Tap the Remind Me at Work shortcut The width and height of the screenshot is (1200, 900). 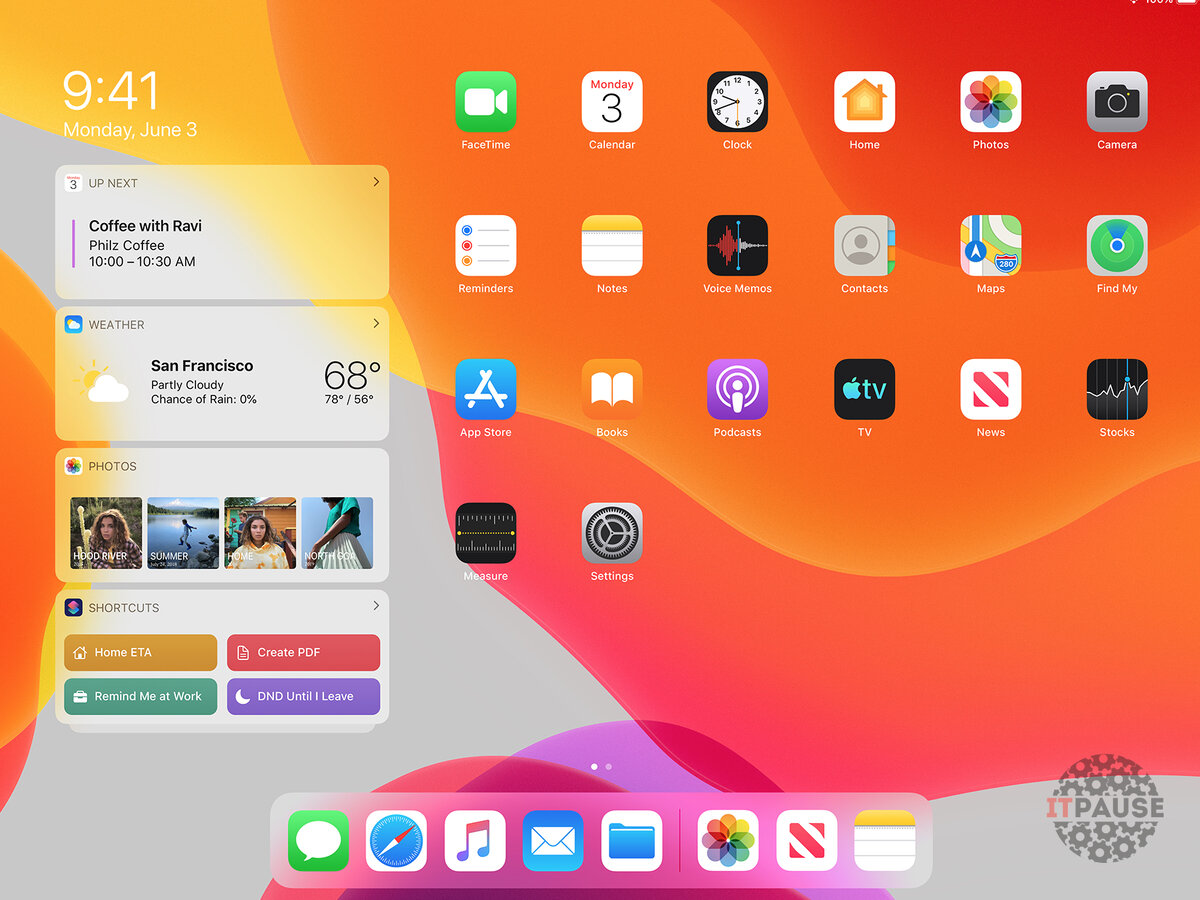click(141, 696)
